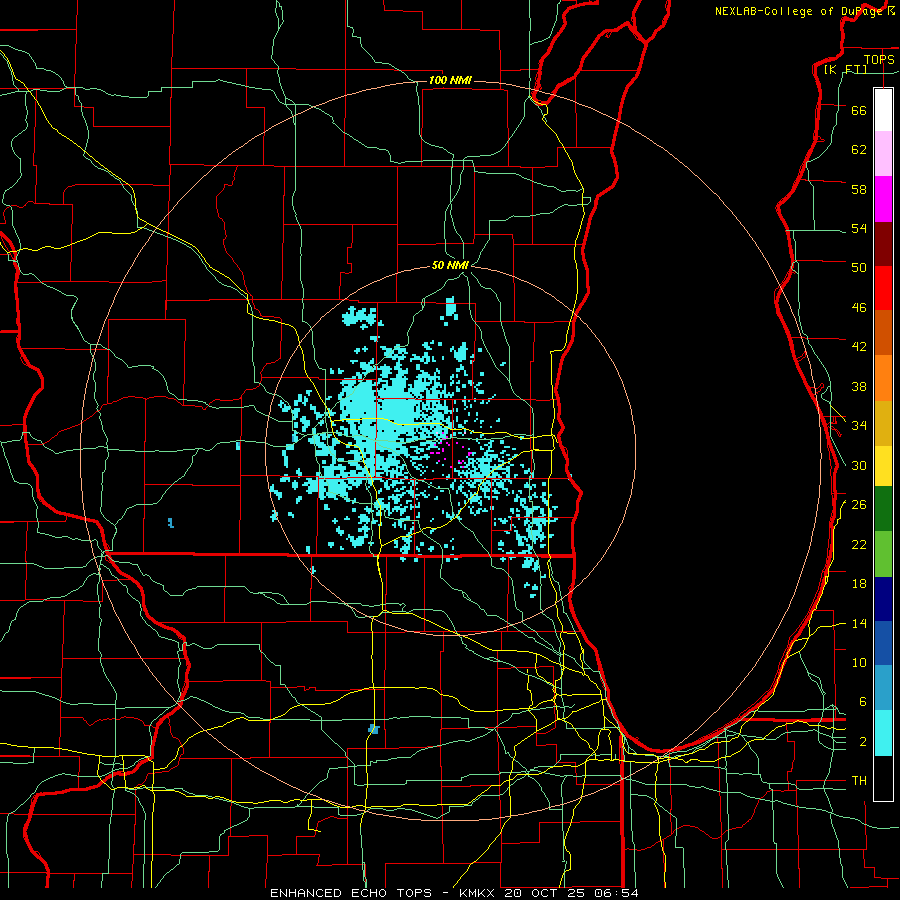Click the "TOPS" legend title
Viewport: 900px width, 900px height.
click(879, 59)
